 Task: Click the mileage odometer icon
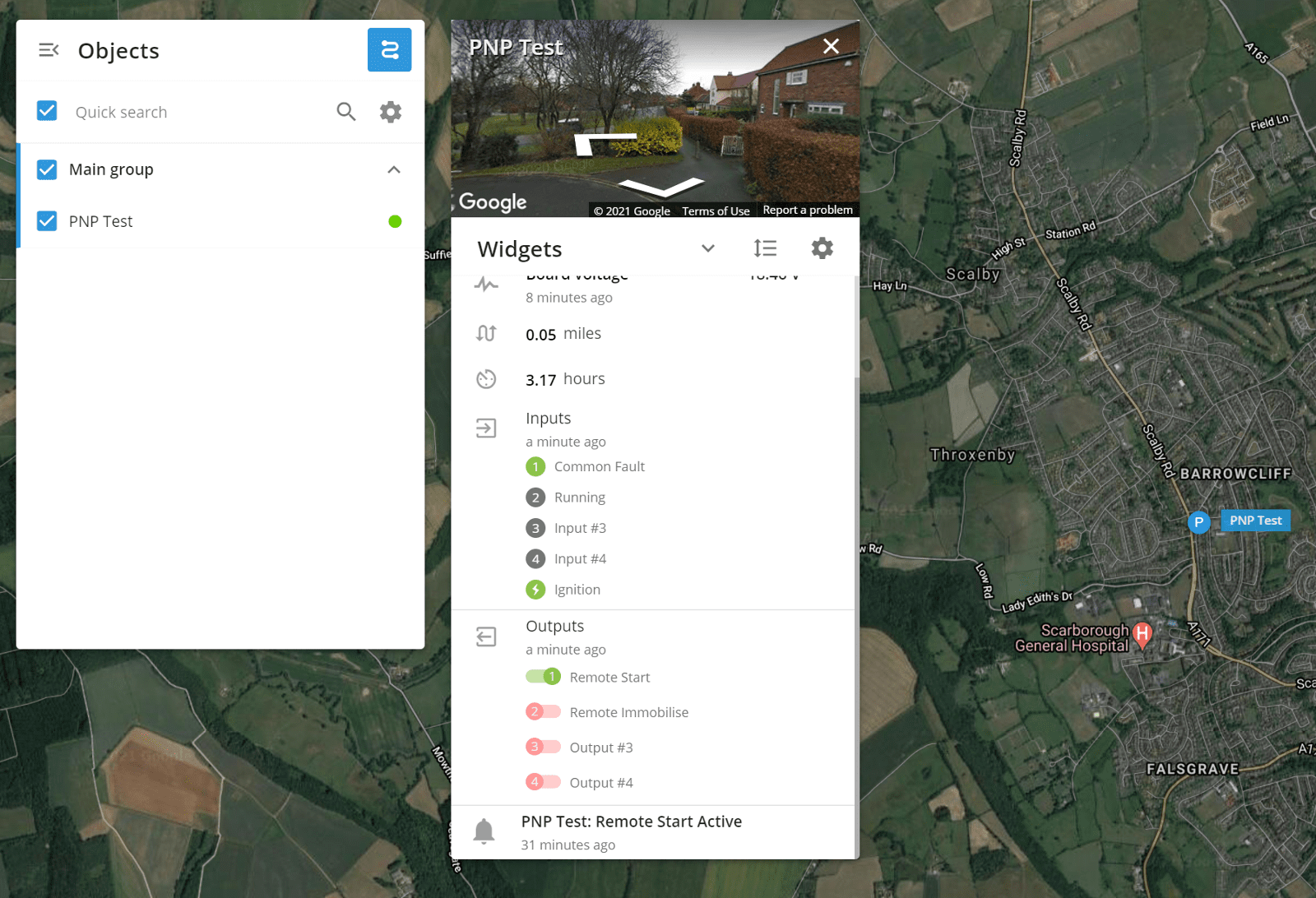click(486, 333)
